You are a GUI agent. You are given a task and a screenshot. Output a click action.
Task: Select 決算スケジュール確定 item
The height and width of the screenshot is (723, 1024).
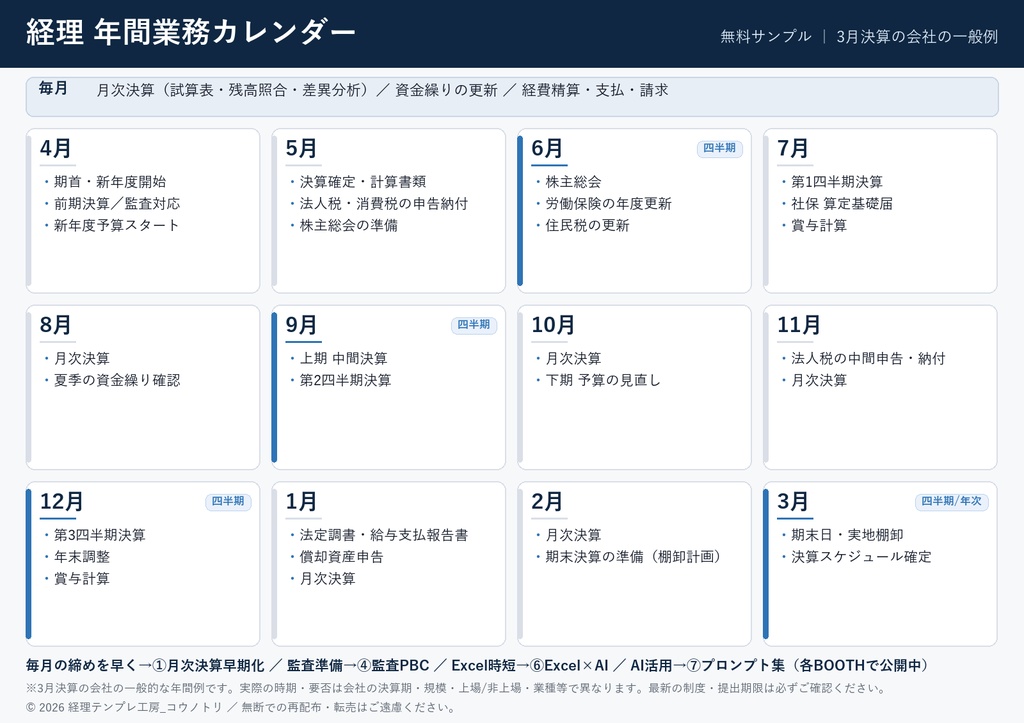[861, 556]
